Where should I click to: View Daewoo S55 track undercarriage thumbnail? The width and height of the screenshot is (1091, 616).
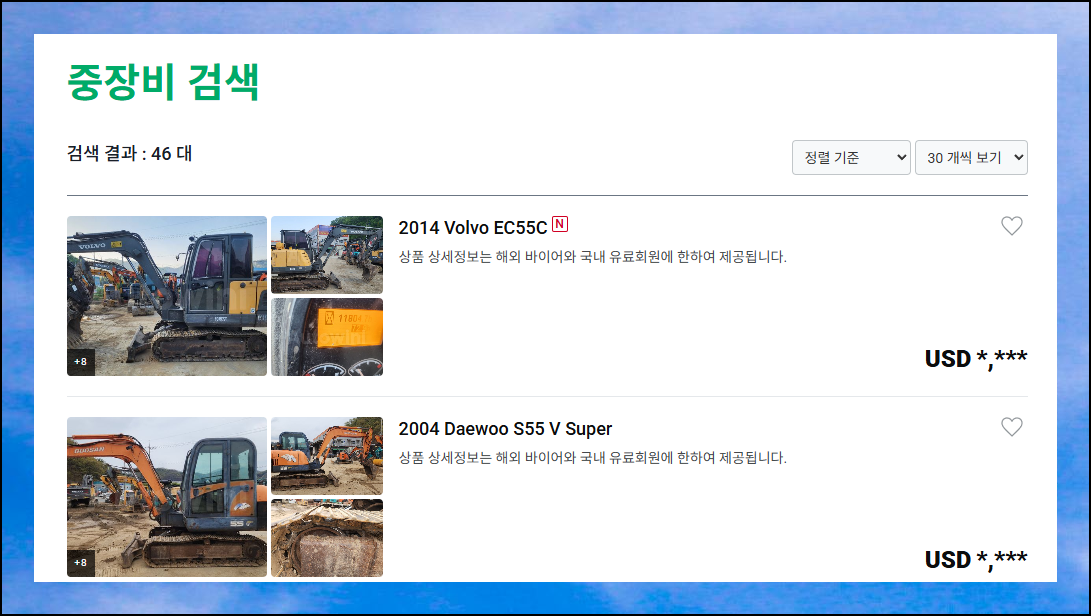327,538
